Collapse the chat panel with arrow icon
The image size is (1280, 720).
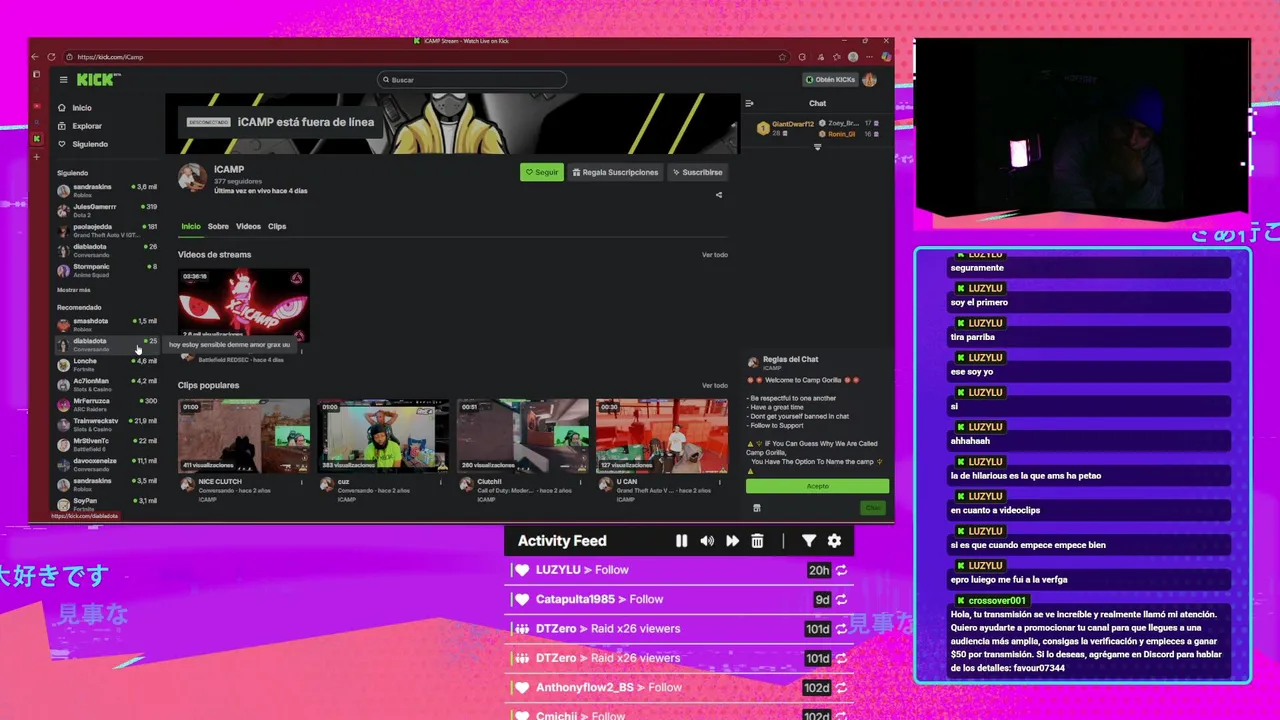coord(750,103)
